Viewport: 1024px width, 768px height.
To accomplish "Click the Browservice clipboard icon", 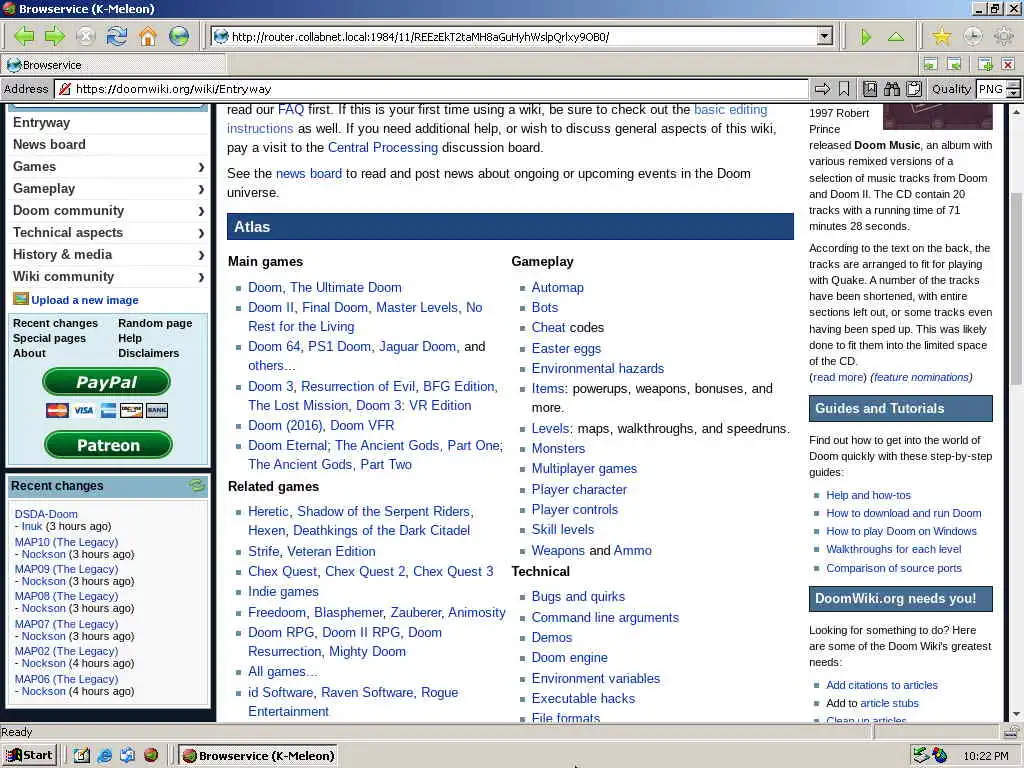I will tap(914, 89).
